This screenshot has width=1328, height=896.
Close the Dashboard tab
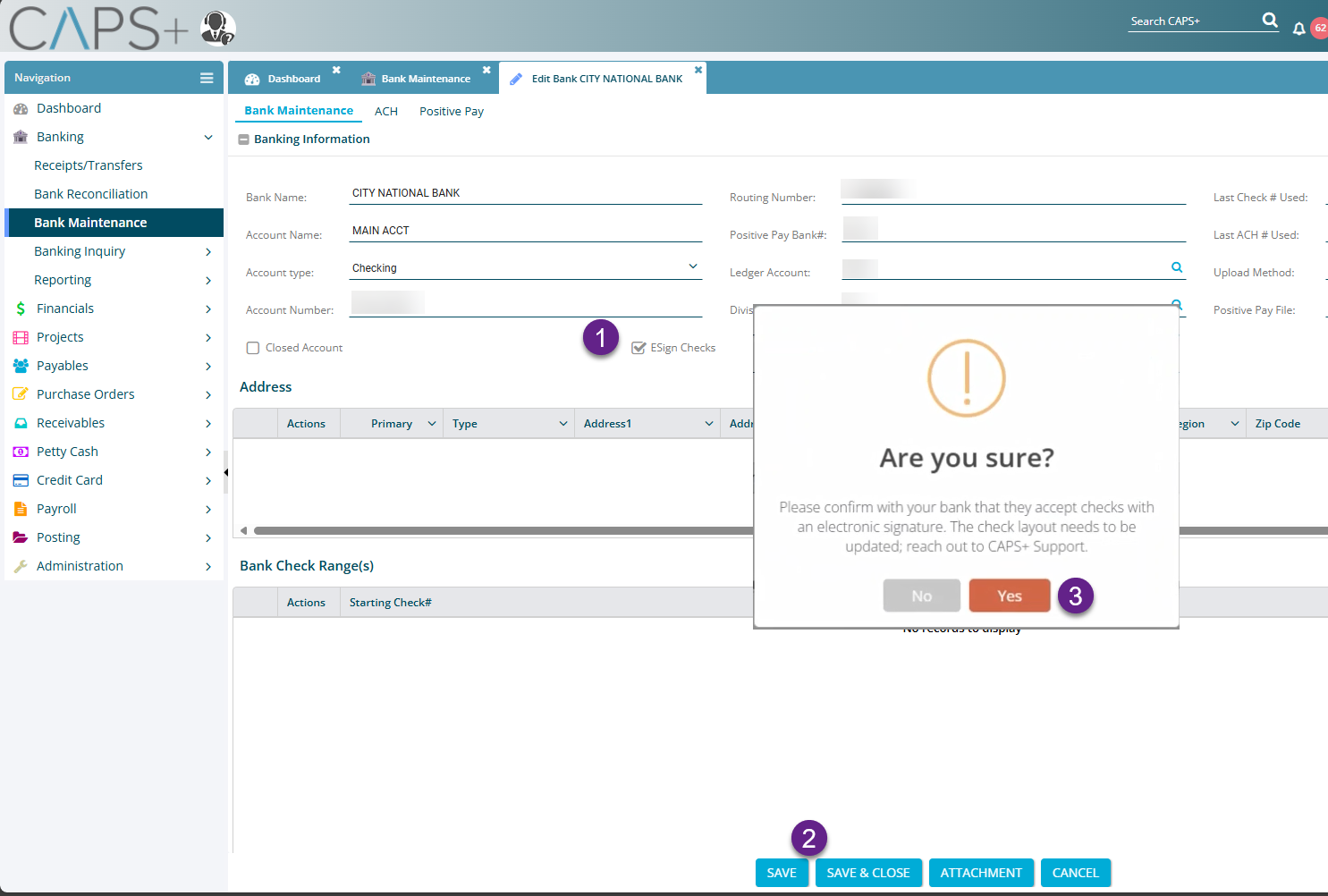pyautogui.click(x=336, y=70)
